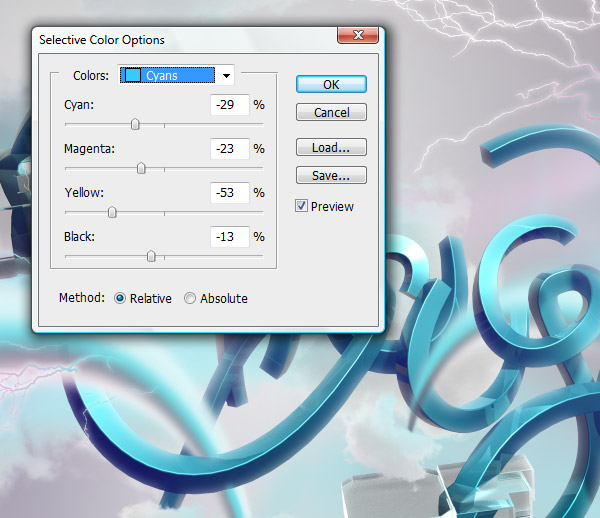Close the Selective Color Options dialog

358,35
